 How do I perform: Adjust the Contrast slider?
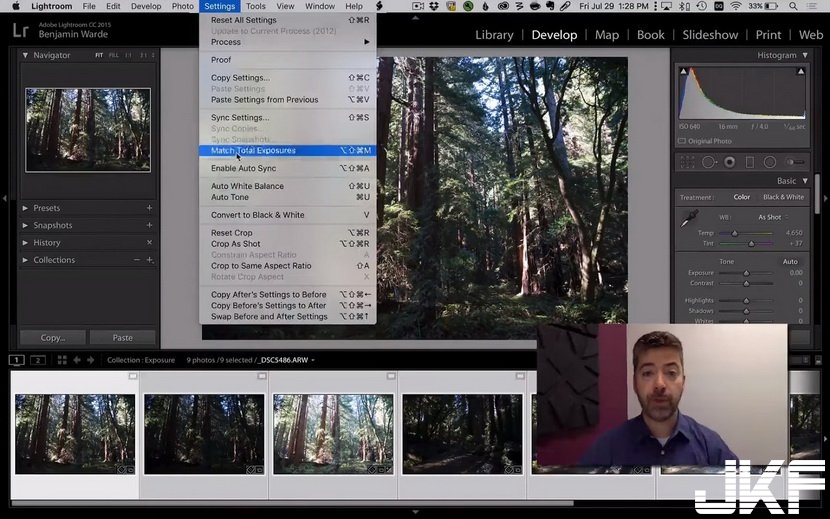(746, 283)
